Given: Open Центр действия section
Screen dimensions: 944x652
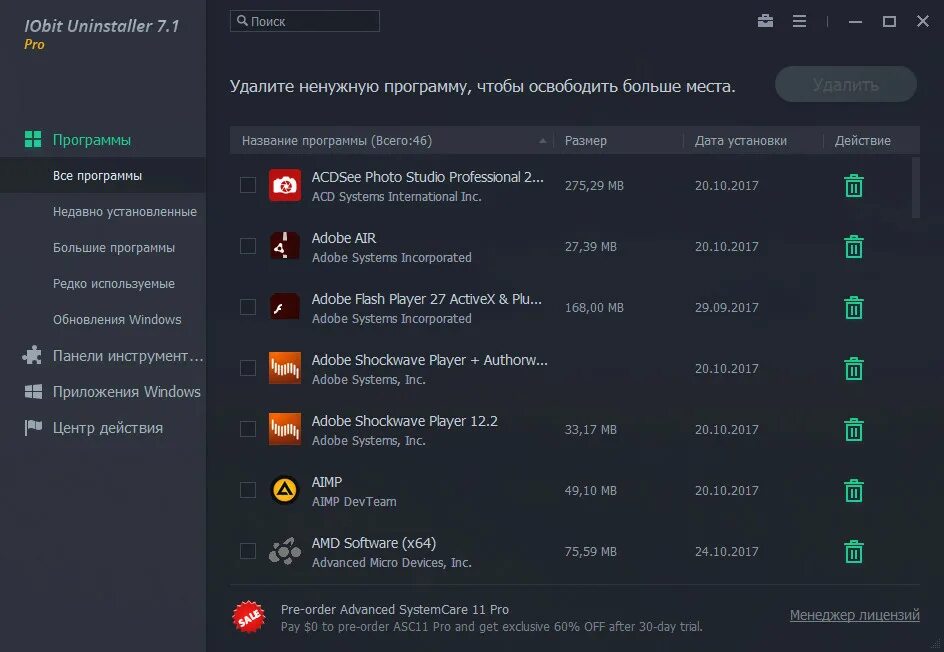Looking at the screenshot, I should [108, 428].
